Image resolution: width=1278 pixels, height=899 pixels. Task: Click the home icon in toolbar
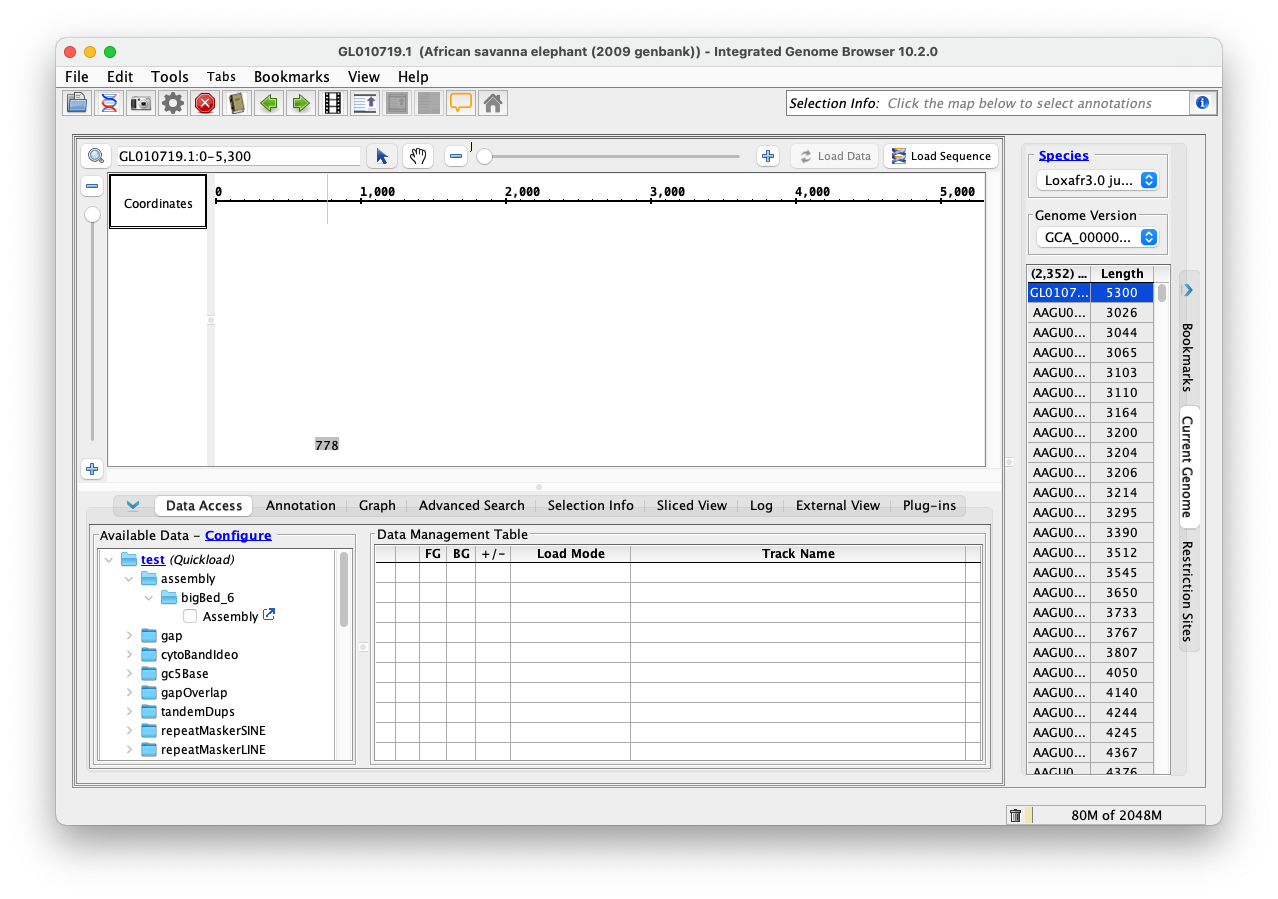(491, 103)
